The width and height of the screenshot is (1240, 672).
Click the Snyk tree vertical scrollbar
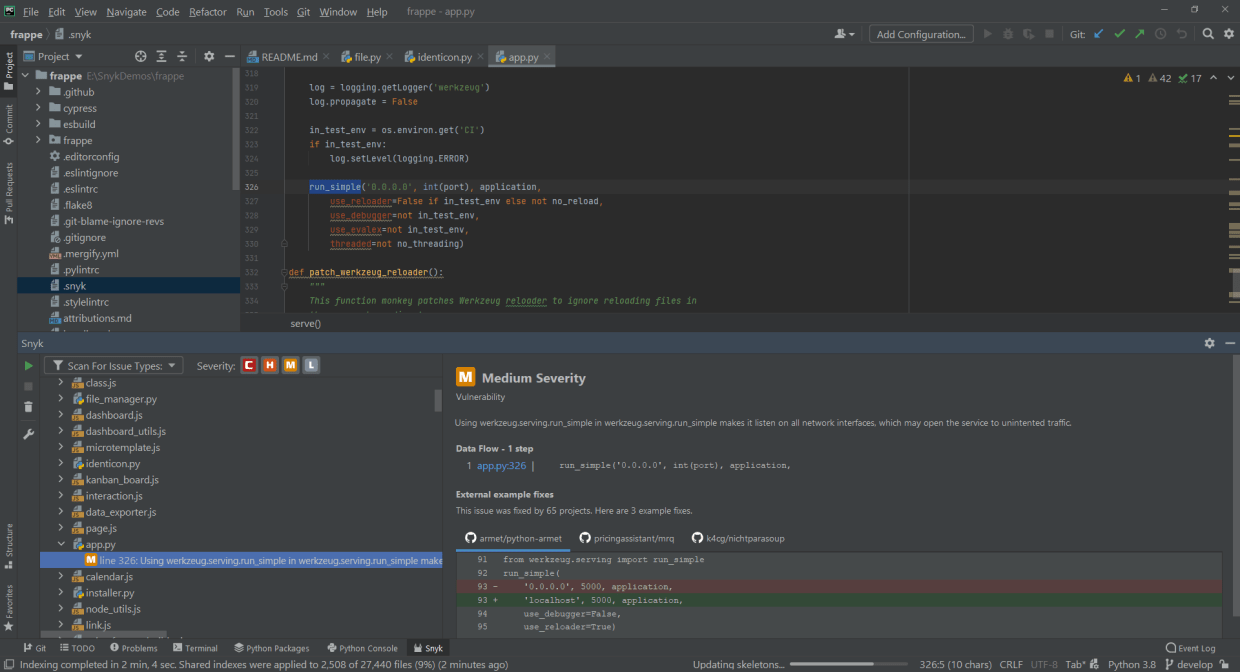[438, 400]
